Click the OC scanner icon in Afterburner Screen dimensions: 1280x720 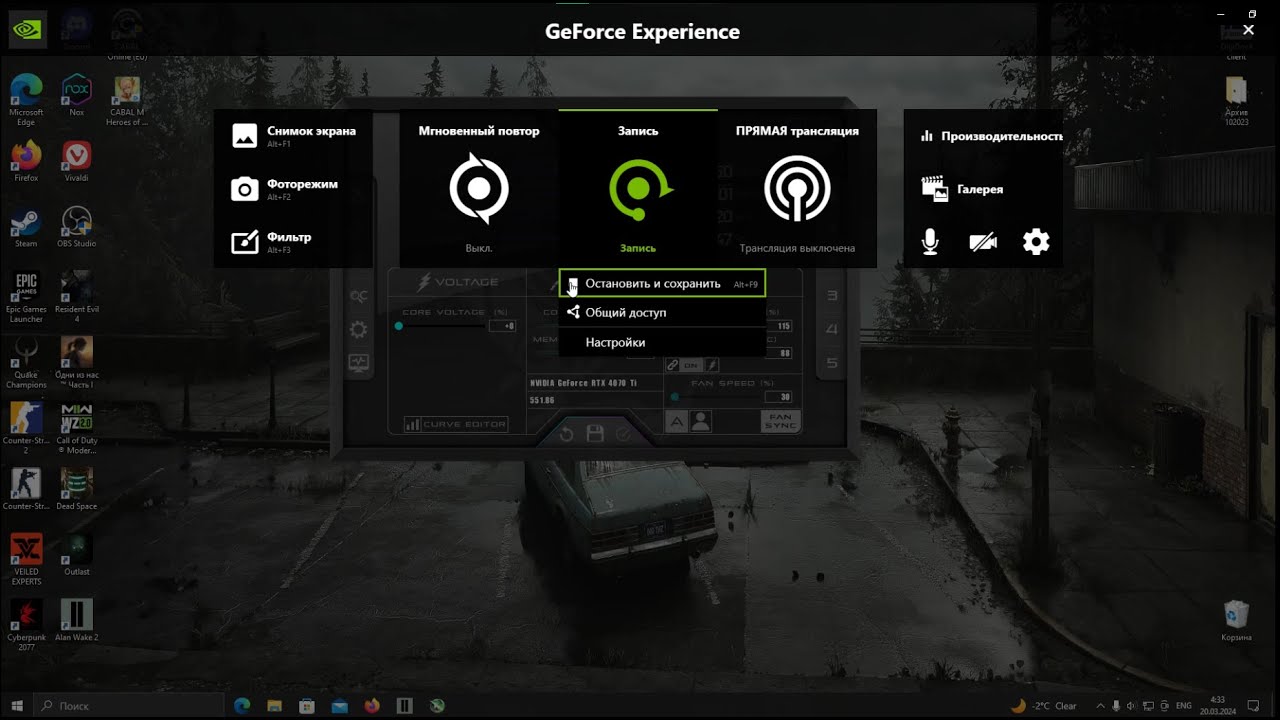[x=358, y=296]
